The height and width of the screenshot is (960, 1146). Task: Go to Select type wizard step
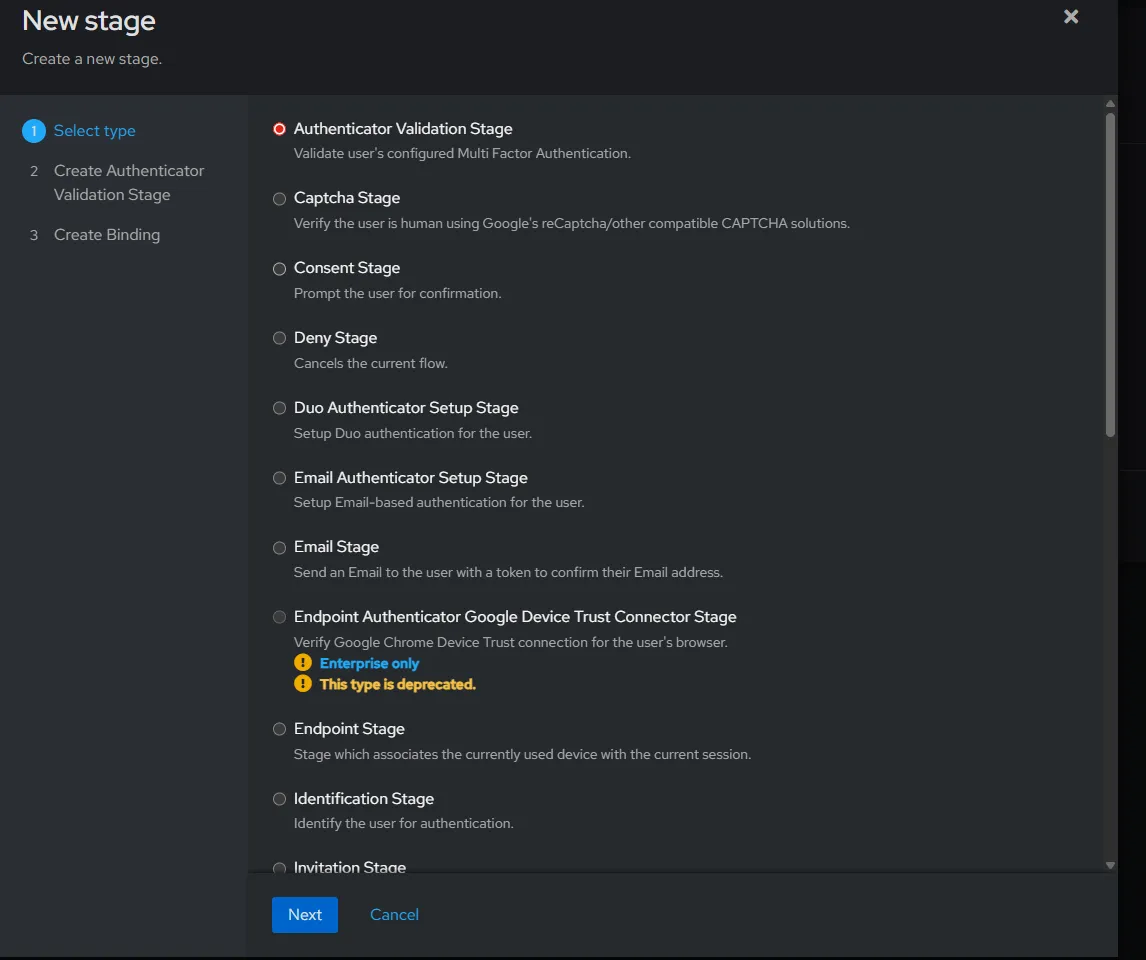pyautogui.click(x=94, y=131)
